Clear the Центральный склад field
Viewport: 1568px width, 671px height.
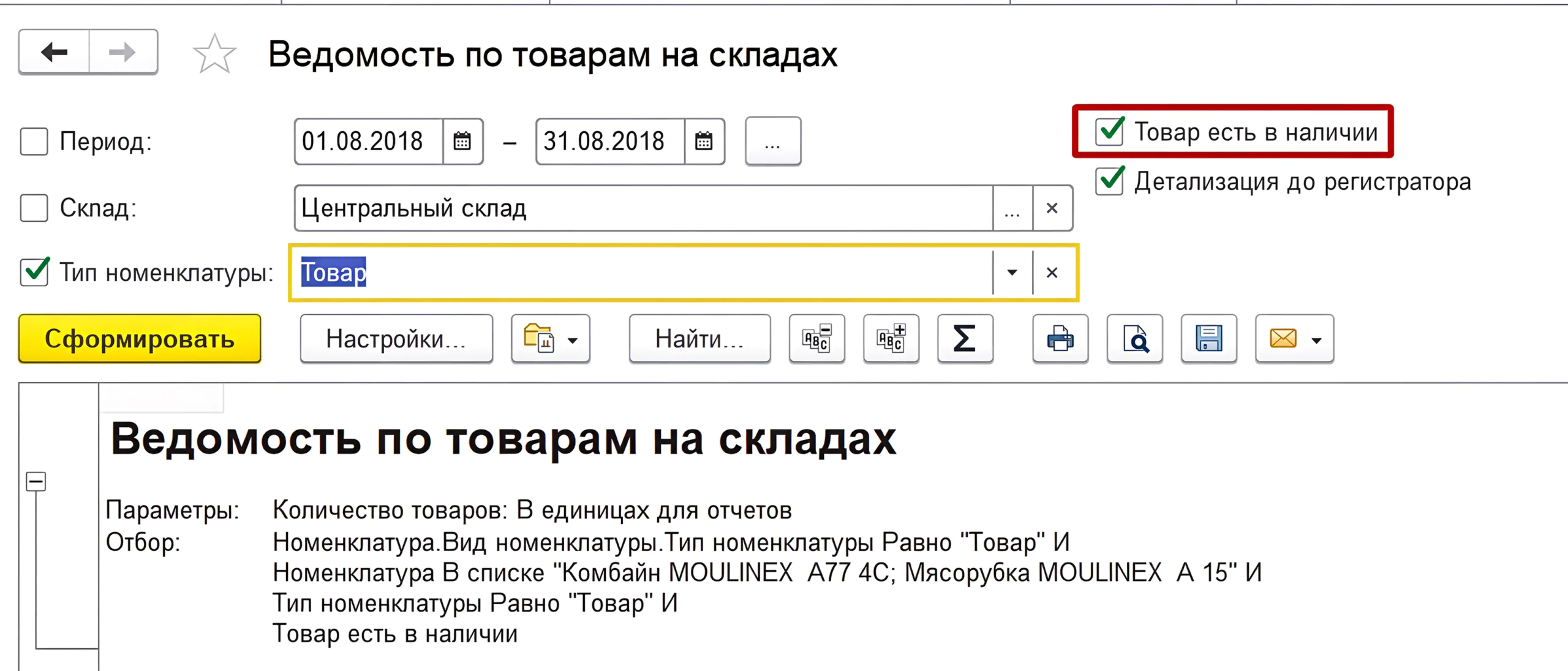[1052, 208]
